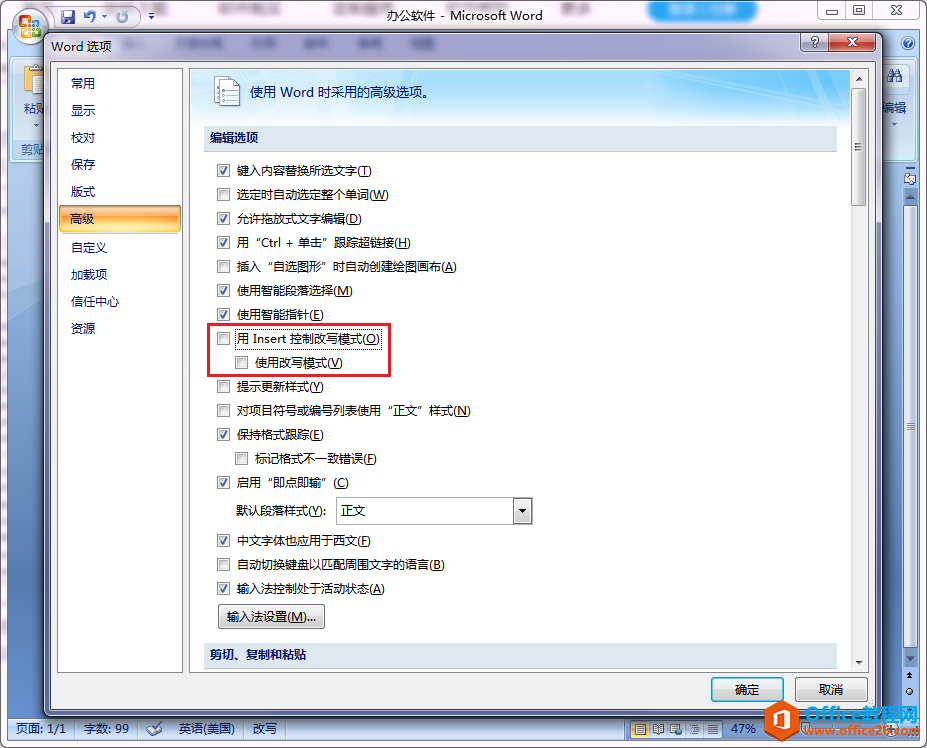Open 版式 options category
This screenshot has height=748, width=927.
[x=83, y=192]
